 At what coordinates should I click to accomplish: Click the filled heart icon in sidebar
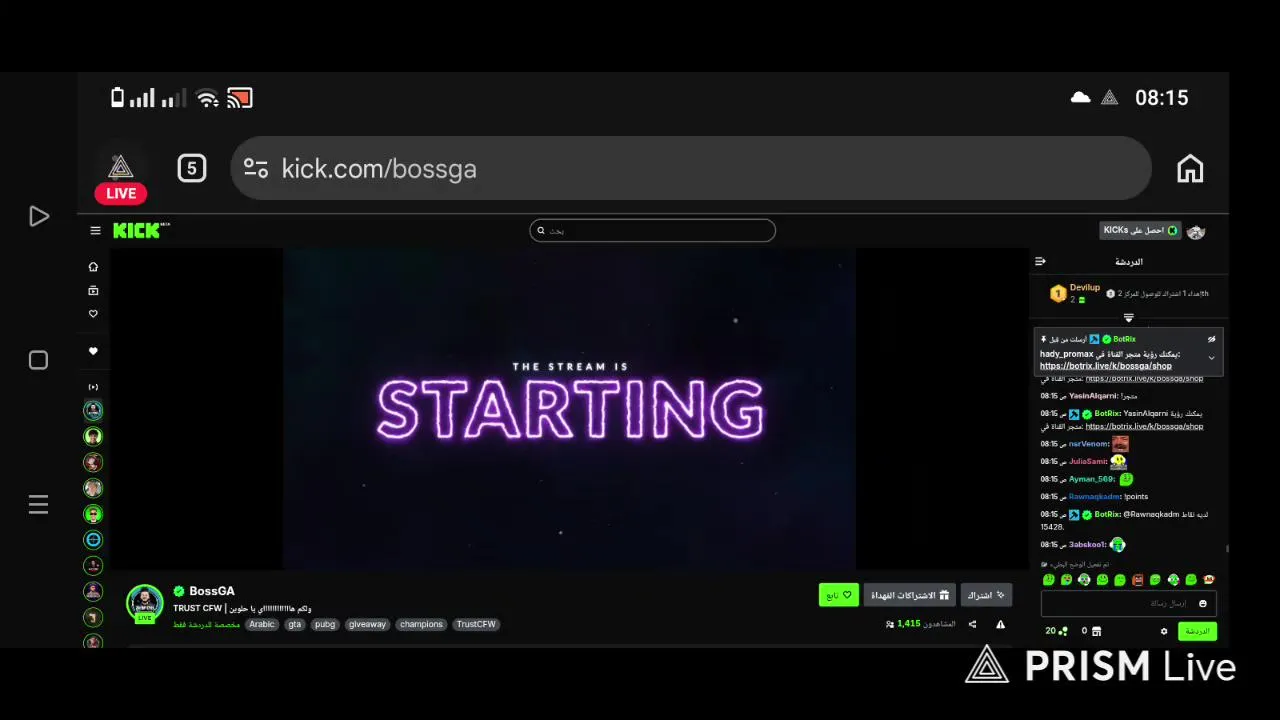point(93,351)
